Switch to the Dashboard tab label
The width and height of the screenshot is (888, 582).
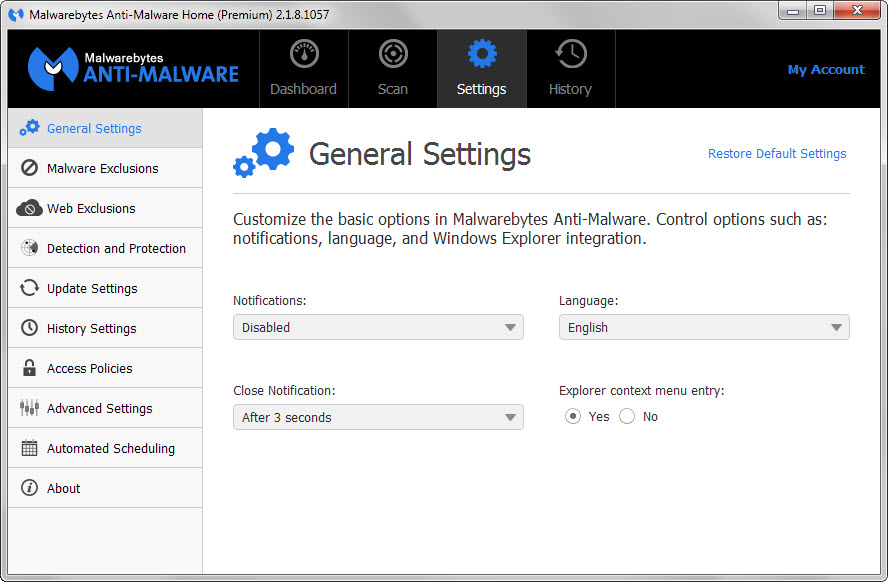(x=304, y=89)
